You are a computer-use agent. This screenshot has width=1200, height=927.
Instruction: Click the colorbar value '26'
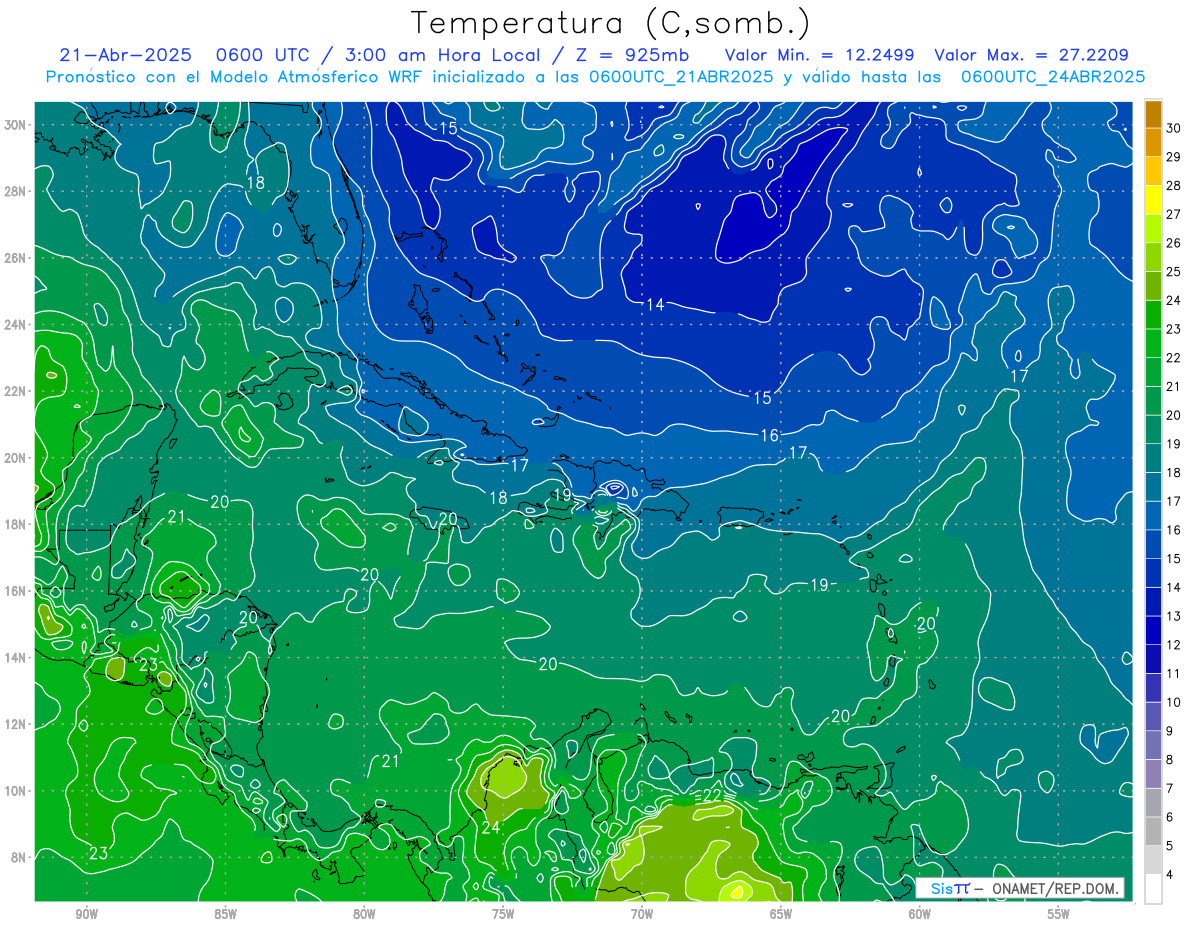[x=1174, y=242]
